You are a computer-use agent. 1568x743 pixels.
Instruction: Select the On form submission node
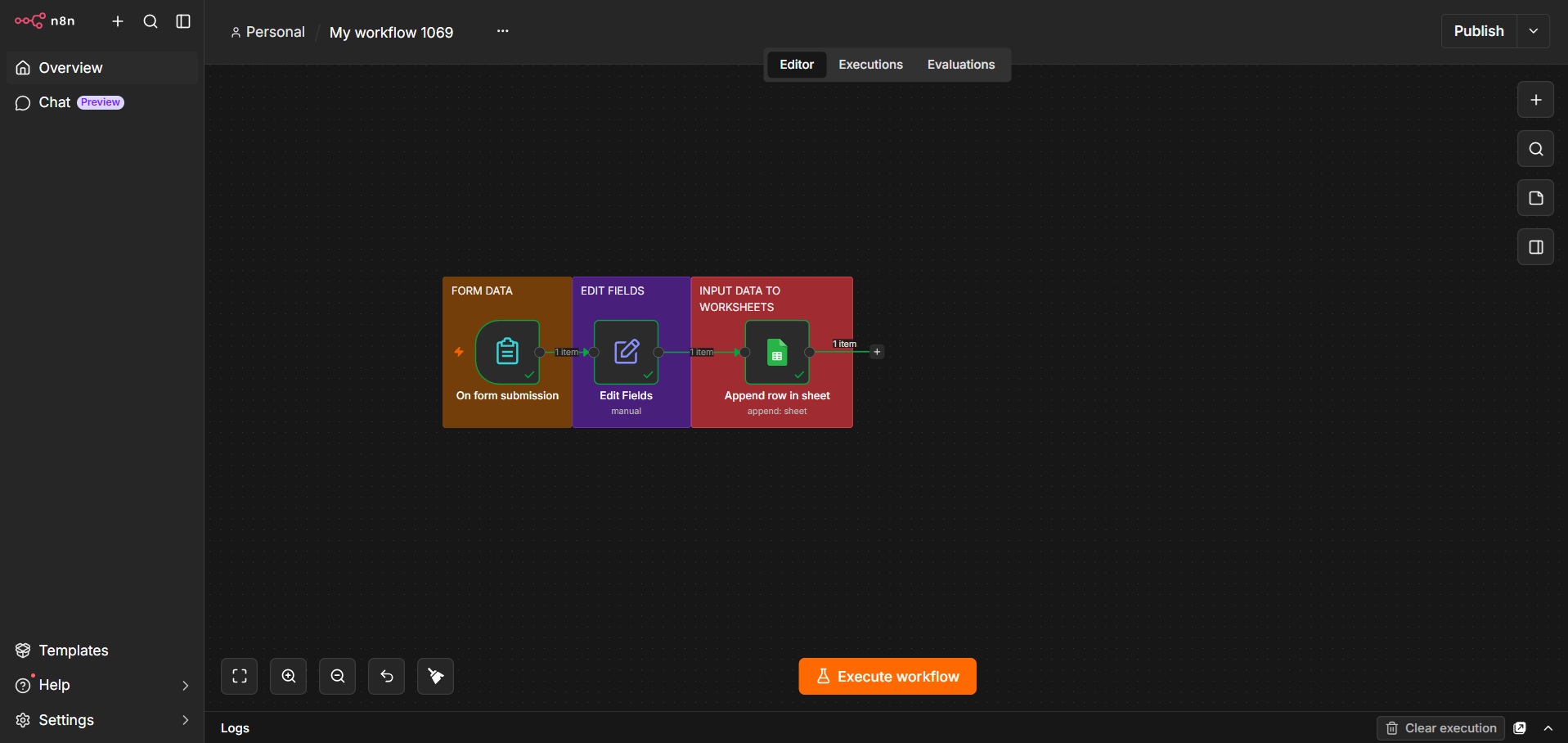(x=507, y=352)
